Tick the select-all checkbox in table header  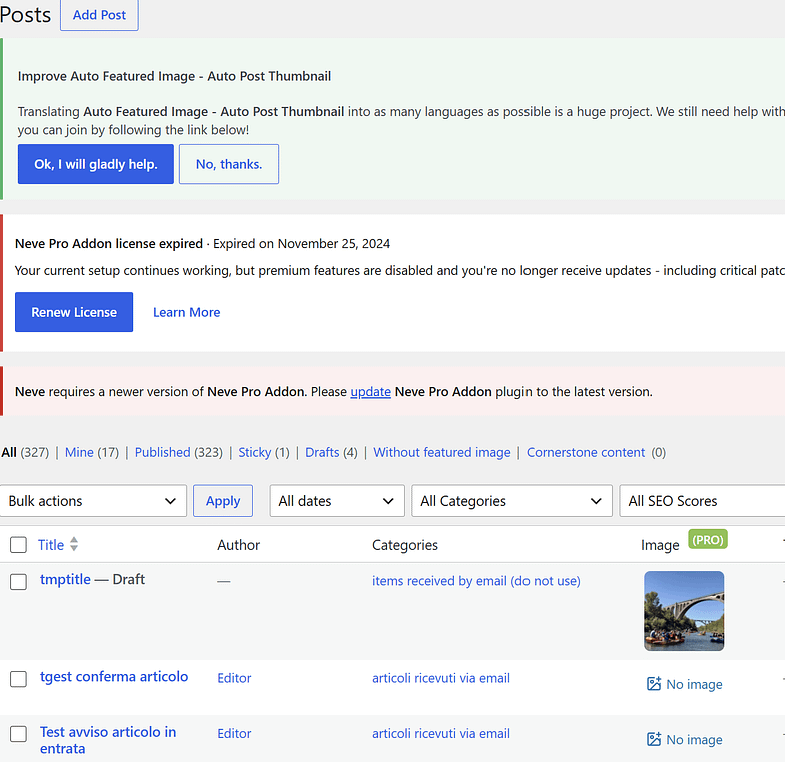point(19,545)
